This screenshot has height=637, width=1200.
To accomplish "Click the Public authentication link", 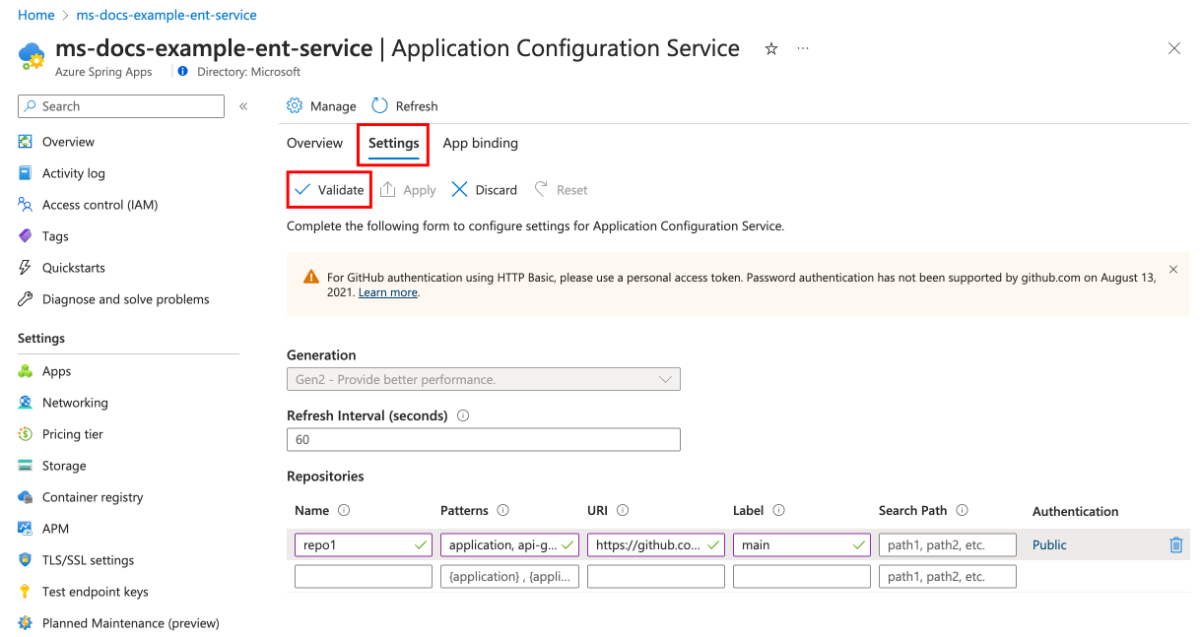I will coord(1049,545).
